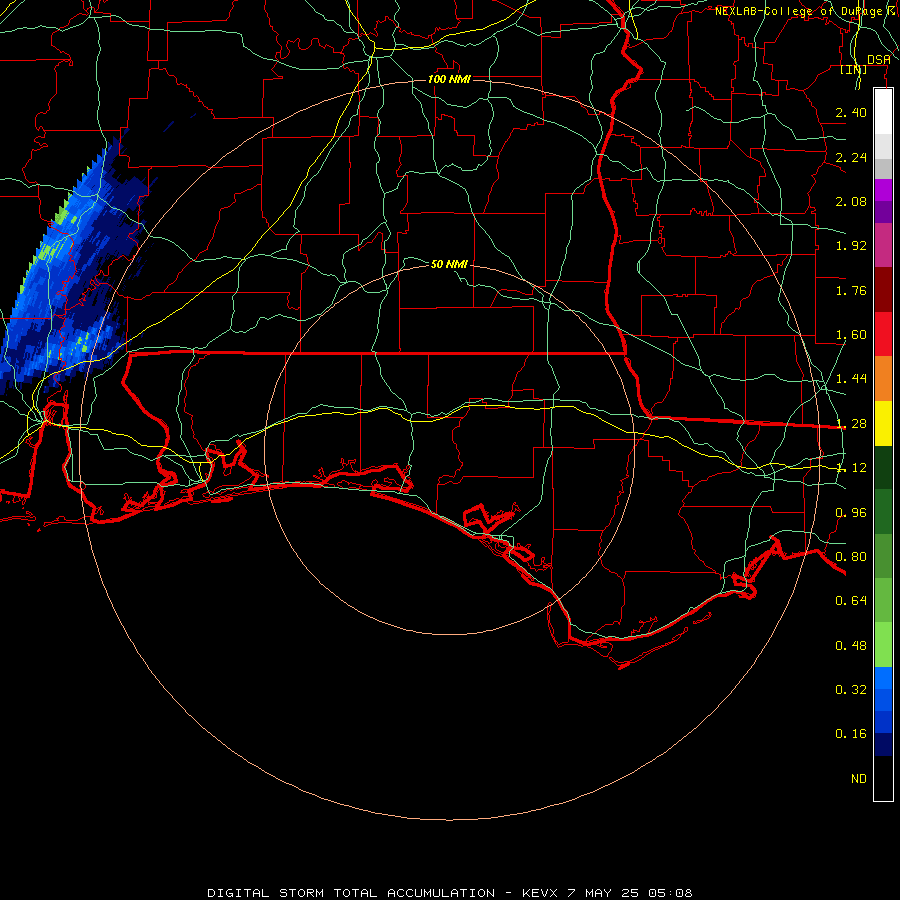Image resolution: width=900 pixels, height=900 pixels.
Task: Pick the orange swatch beside 1.44
Action: tap(883, 379)
